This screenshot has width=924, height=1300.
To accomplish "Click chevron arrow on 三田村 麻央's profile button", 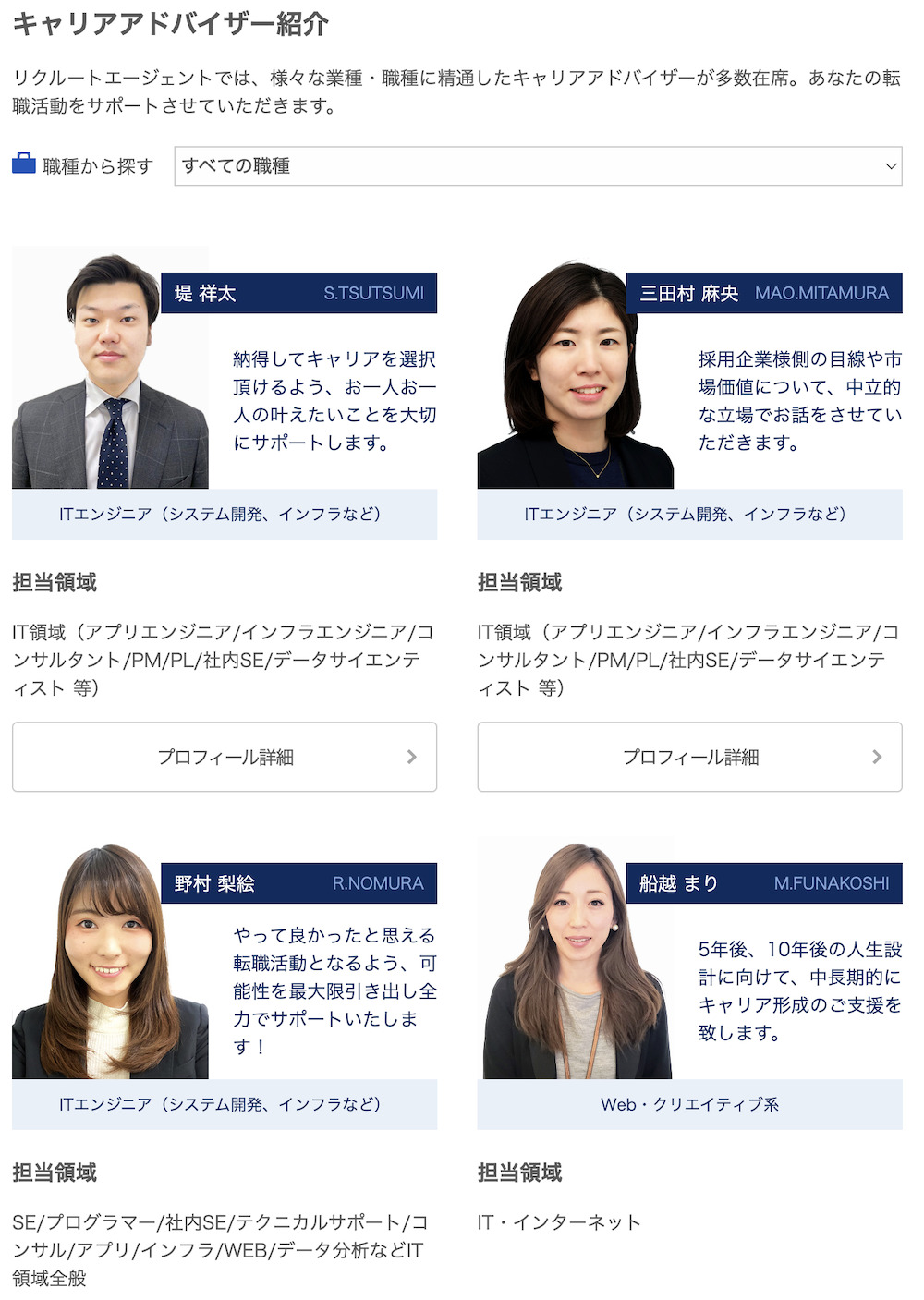I will pos(878,757).
